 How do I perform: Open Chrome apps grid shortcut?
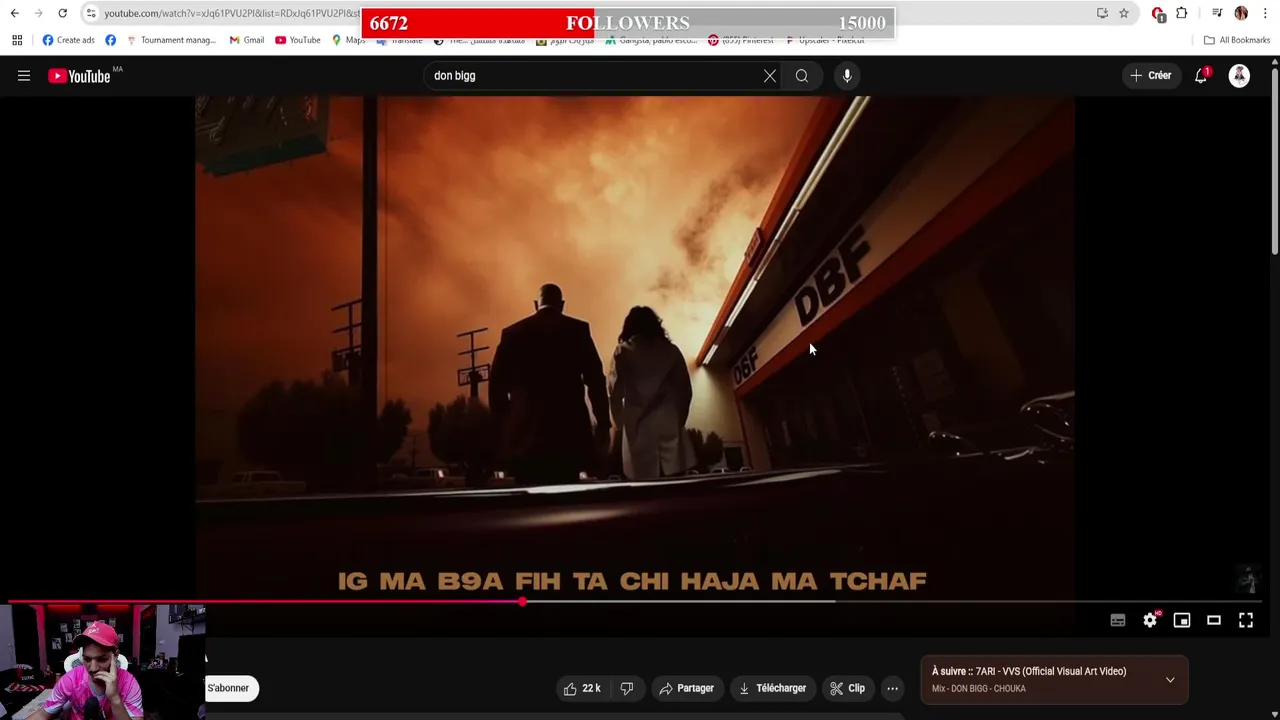[17, 40]
